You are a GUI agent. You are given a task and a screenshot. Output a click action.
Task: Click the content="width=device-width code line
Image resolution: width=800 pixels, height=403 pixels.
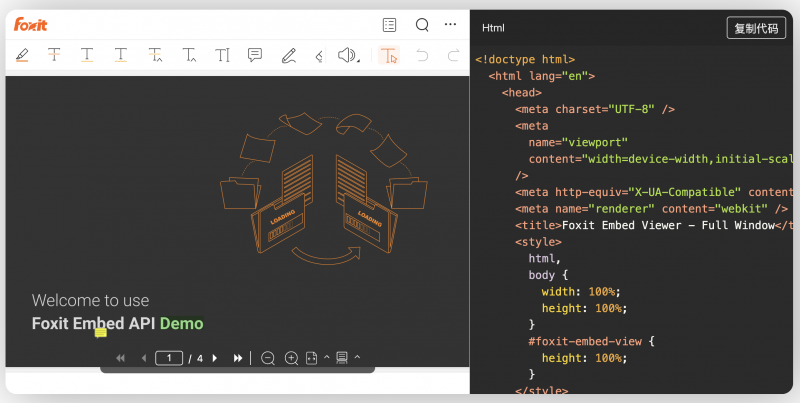tap(661, 159)
